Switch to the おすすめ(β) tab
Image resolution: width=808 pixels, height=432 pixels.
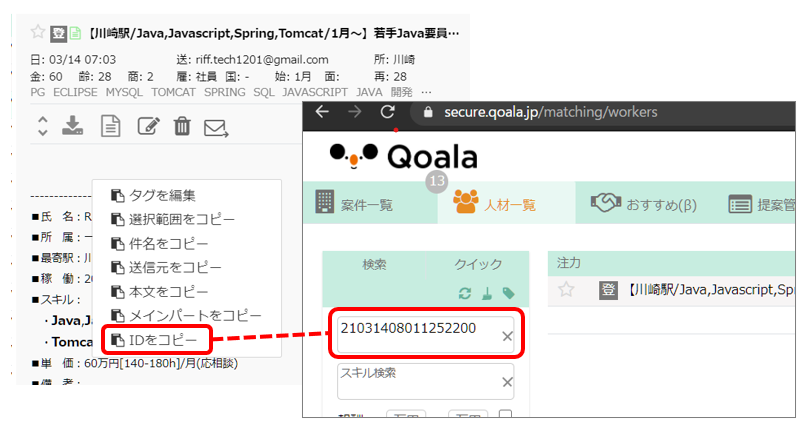(643, 204)
